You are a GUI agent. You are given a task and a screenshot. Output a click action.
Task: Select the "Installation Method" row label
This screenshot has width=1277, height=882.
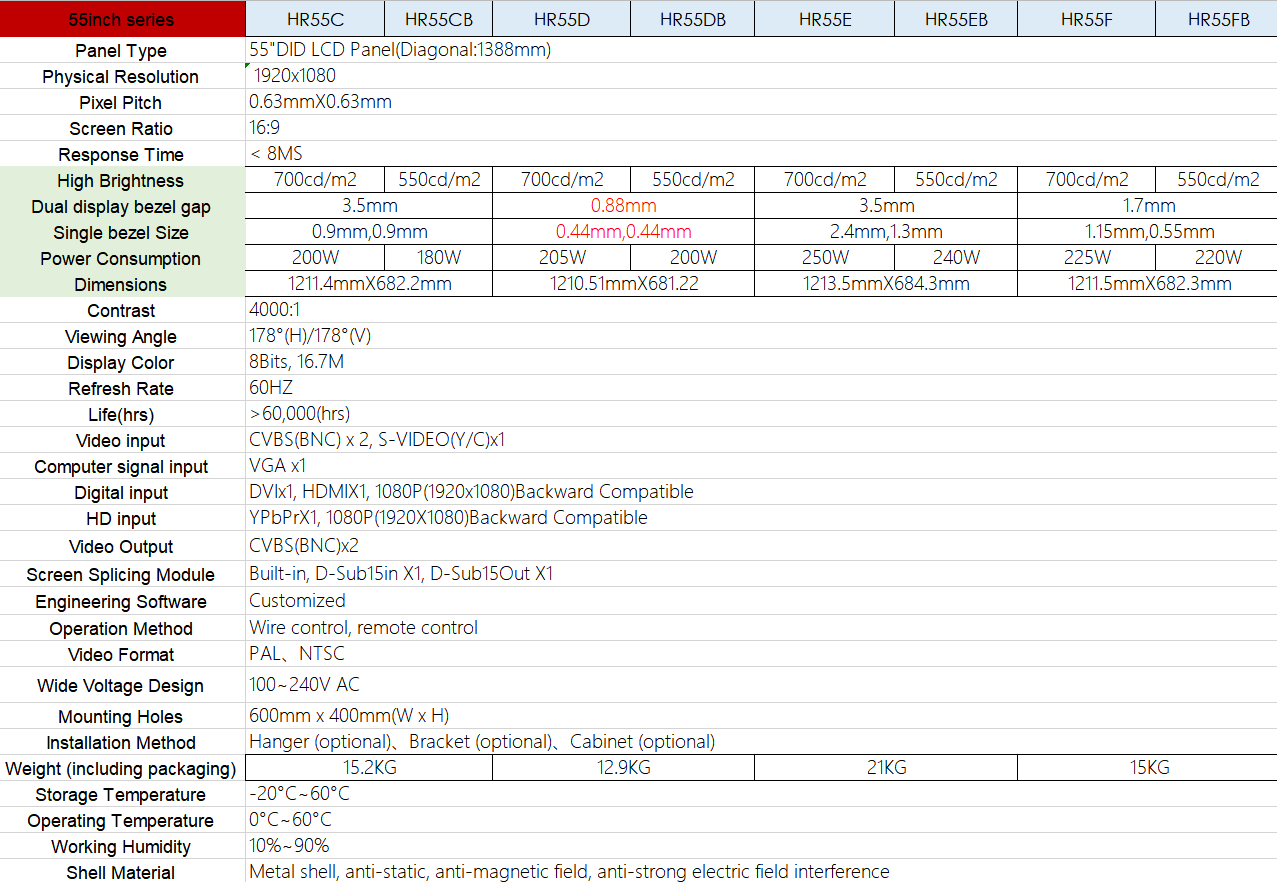121,743
